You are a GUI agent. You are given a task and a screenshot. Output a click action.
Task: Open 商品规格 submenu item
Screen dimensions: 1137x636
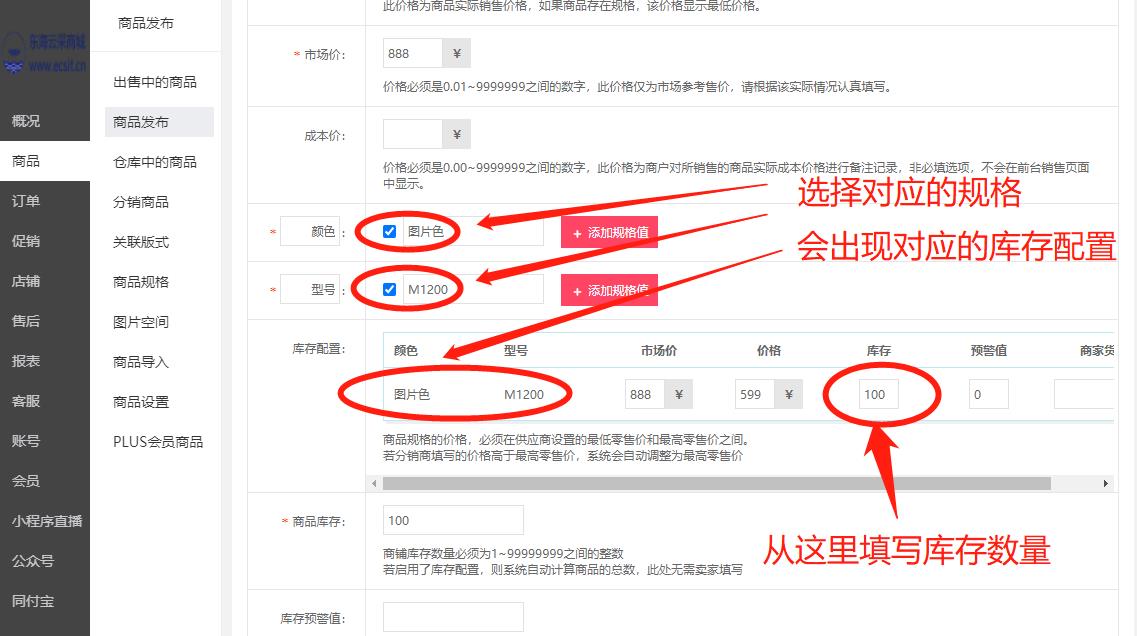click(141, 282)
